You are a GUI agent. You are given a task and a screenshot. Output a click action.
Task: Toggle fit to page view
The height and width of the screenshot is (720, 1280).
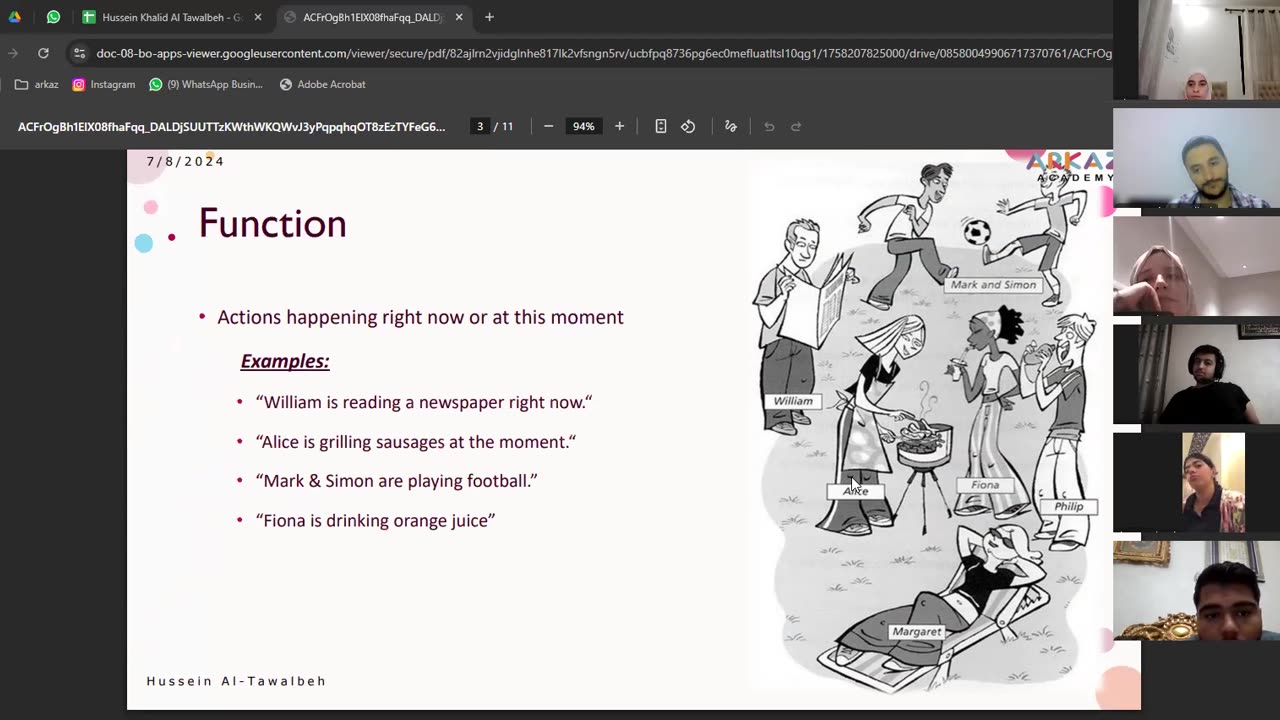coord(661,127)
